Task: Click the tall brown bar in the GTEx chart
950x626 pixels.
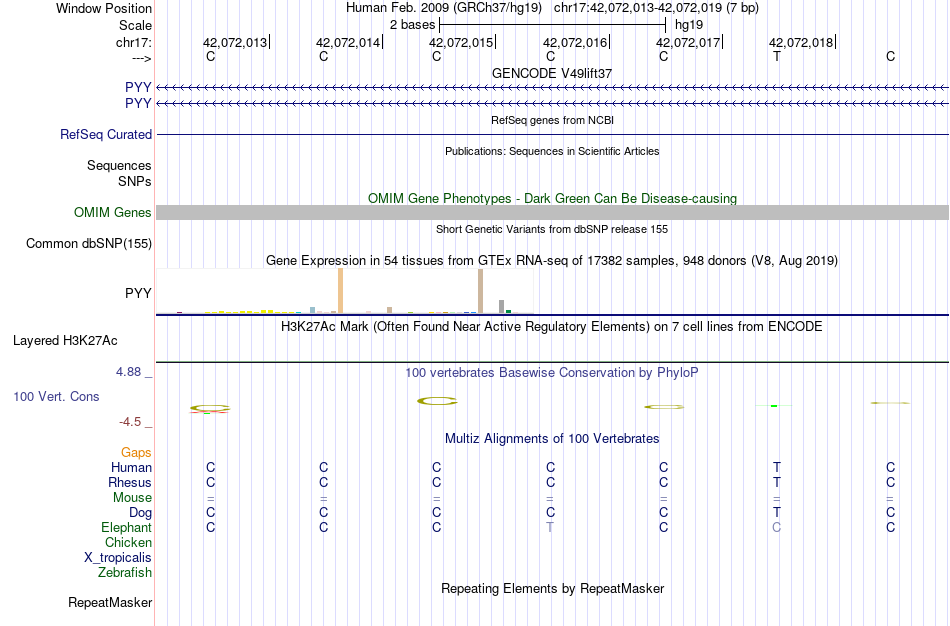Action: coord(480,291)
